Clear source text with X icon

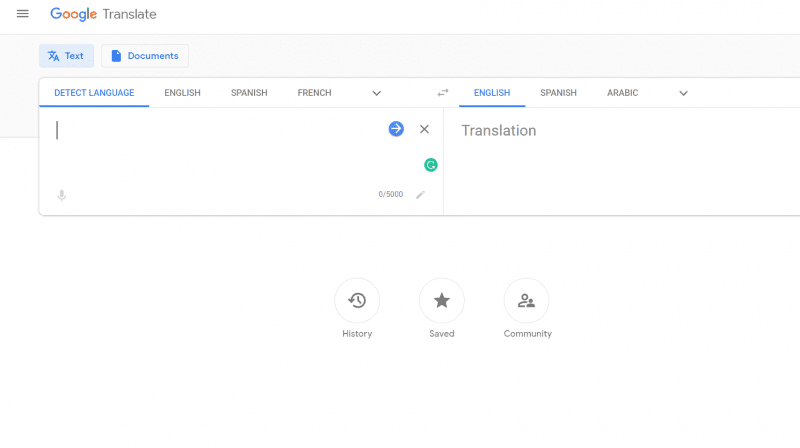[x=424, y=129]
